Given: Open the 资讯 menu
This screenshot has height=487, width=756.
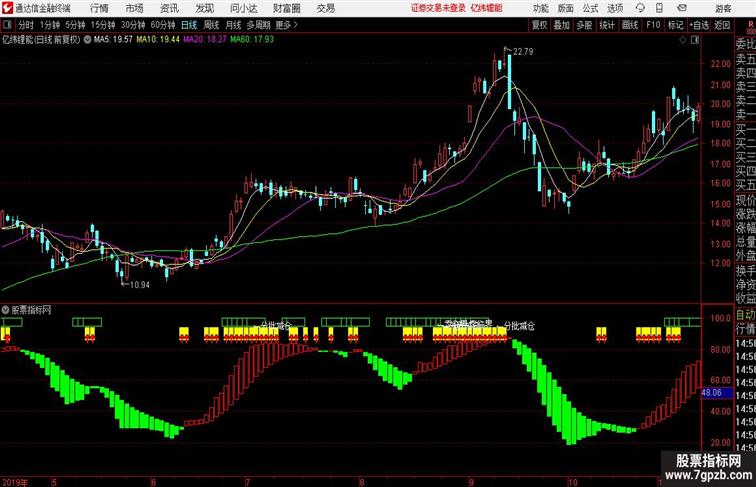Looking at the screenshot, I should pos(169,8).
